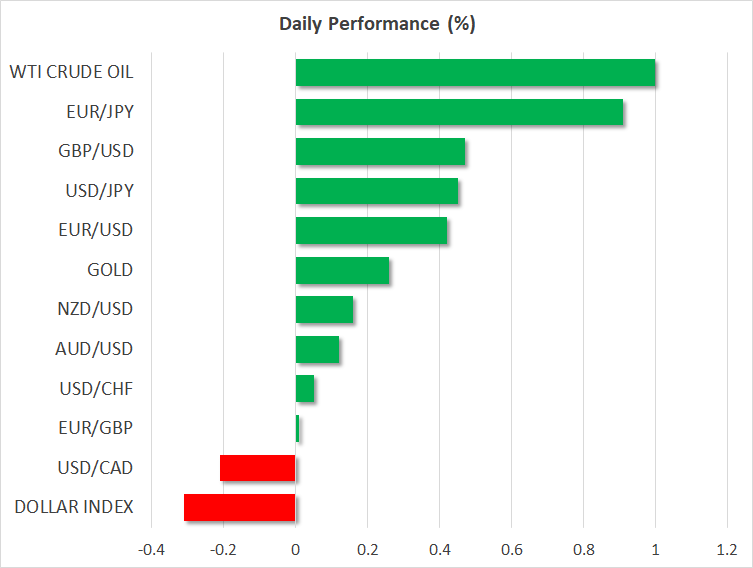The image size is (753, 568).
Task: Select the AUD/USD bar
Action: pos(317,349)
